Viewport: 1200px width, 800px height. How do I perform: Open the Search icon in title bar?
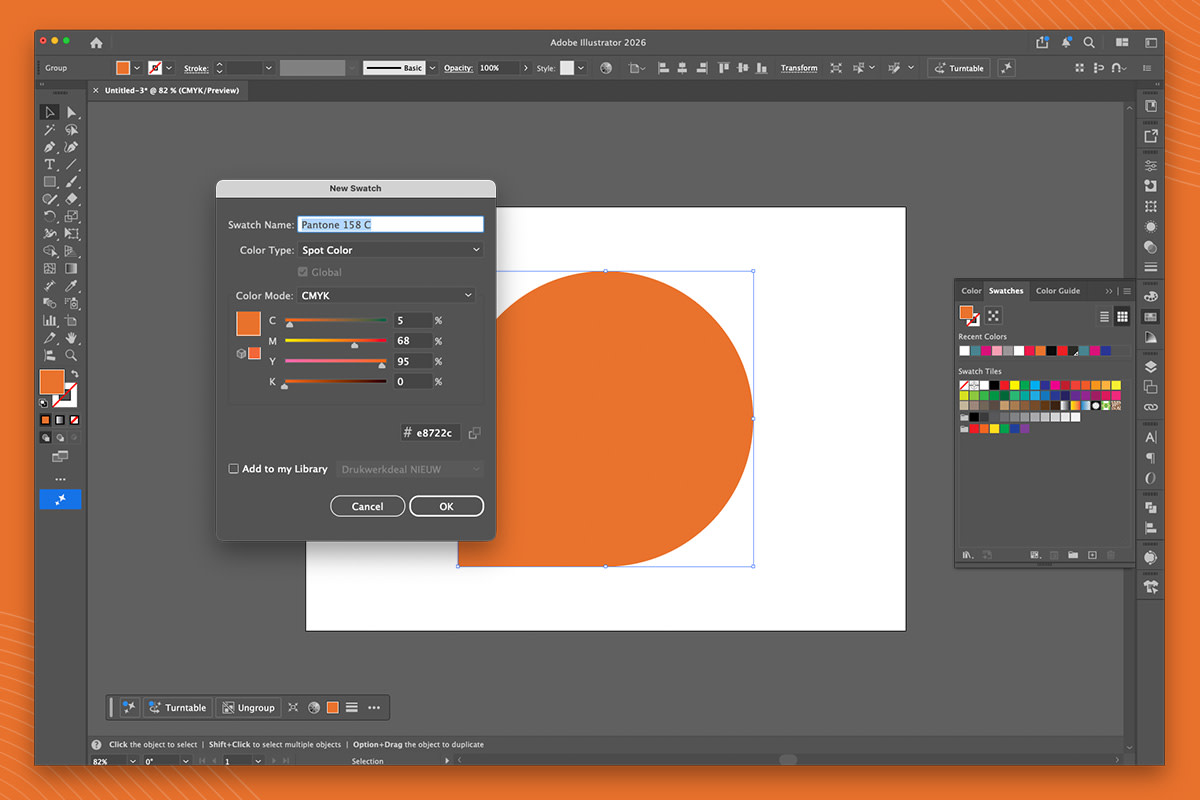click(x=1089, y=43)
